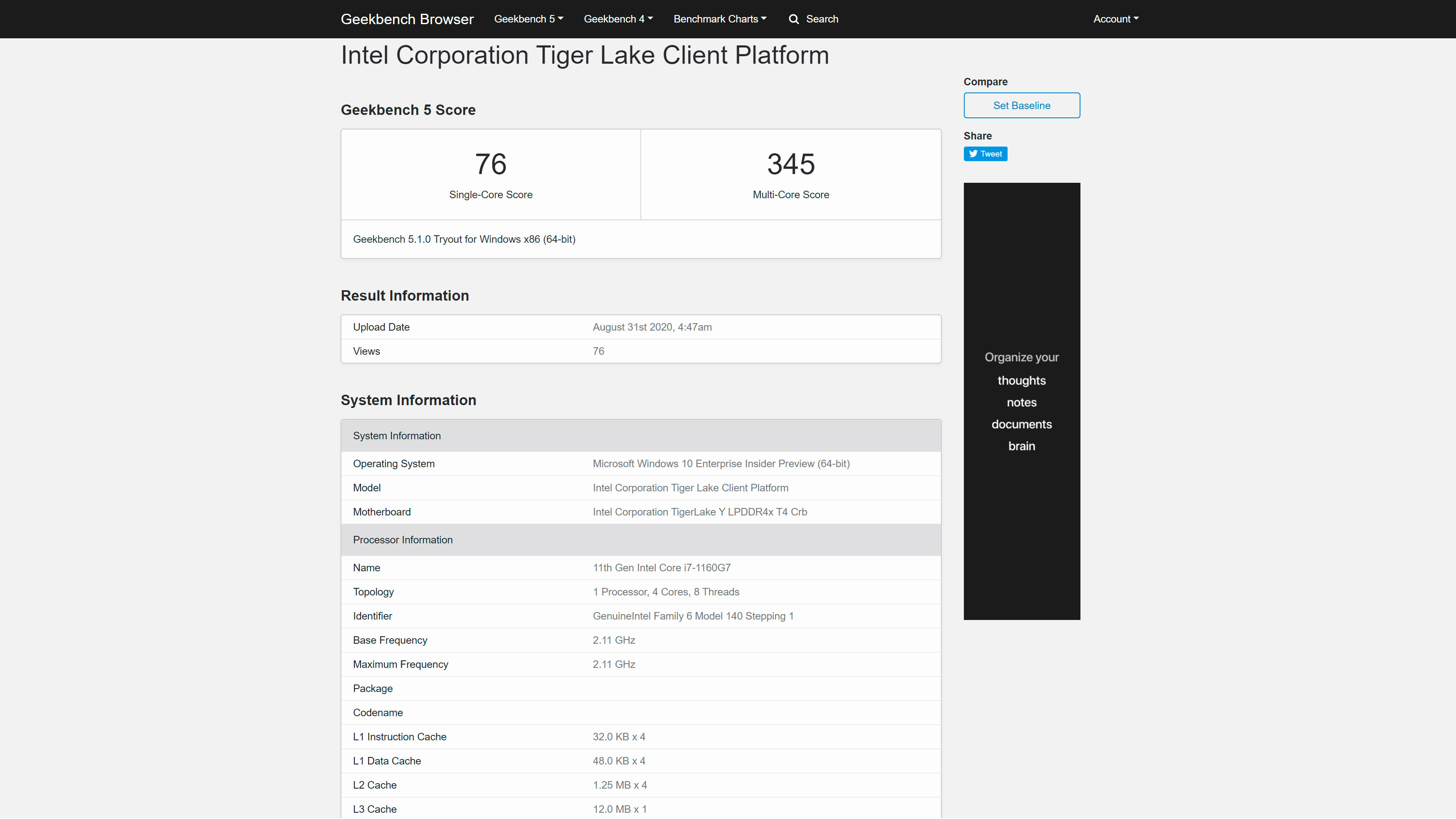Click the 76 Single-Core Score value
Image resolution: width=1456 pixels, height=819 pixels.
tap(490, 164)
